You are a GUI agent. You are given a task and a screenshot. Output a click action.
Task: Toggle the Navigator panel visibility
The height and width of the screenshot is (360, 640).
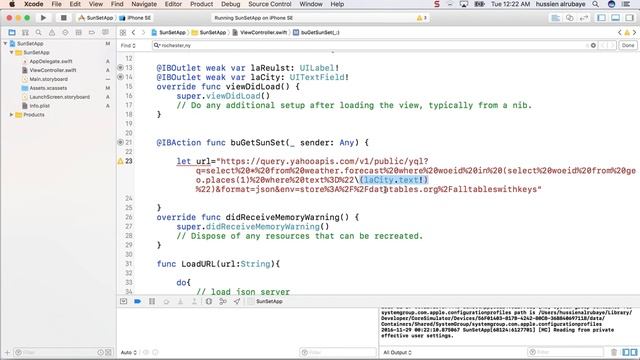[x=601, y=18]
